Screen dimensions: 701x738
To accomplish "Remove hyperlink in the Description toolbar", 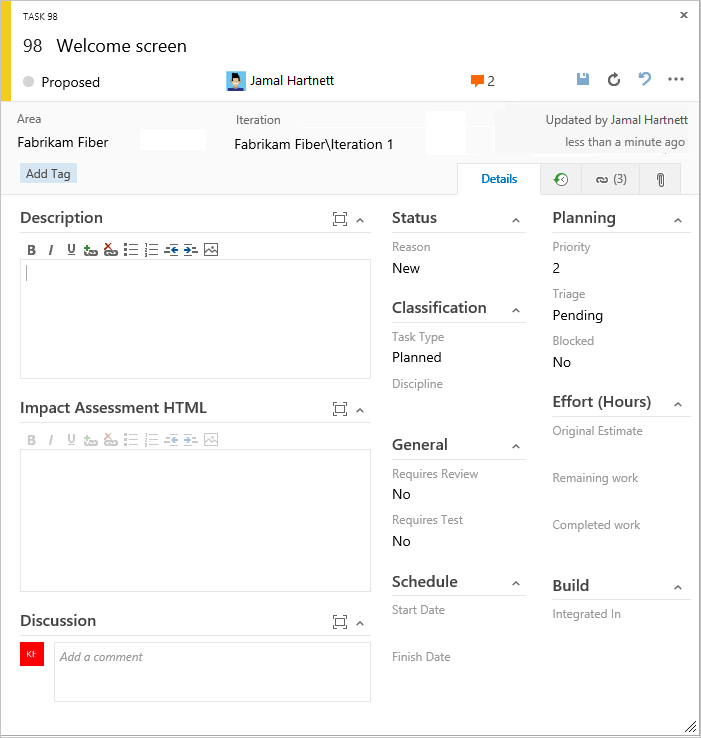I will pyautogui.click(x=111, y=250).
